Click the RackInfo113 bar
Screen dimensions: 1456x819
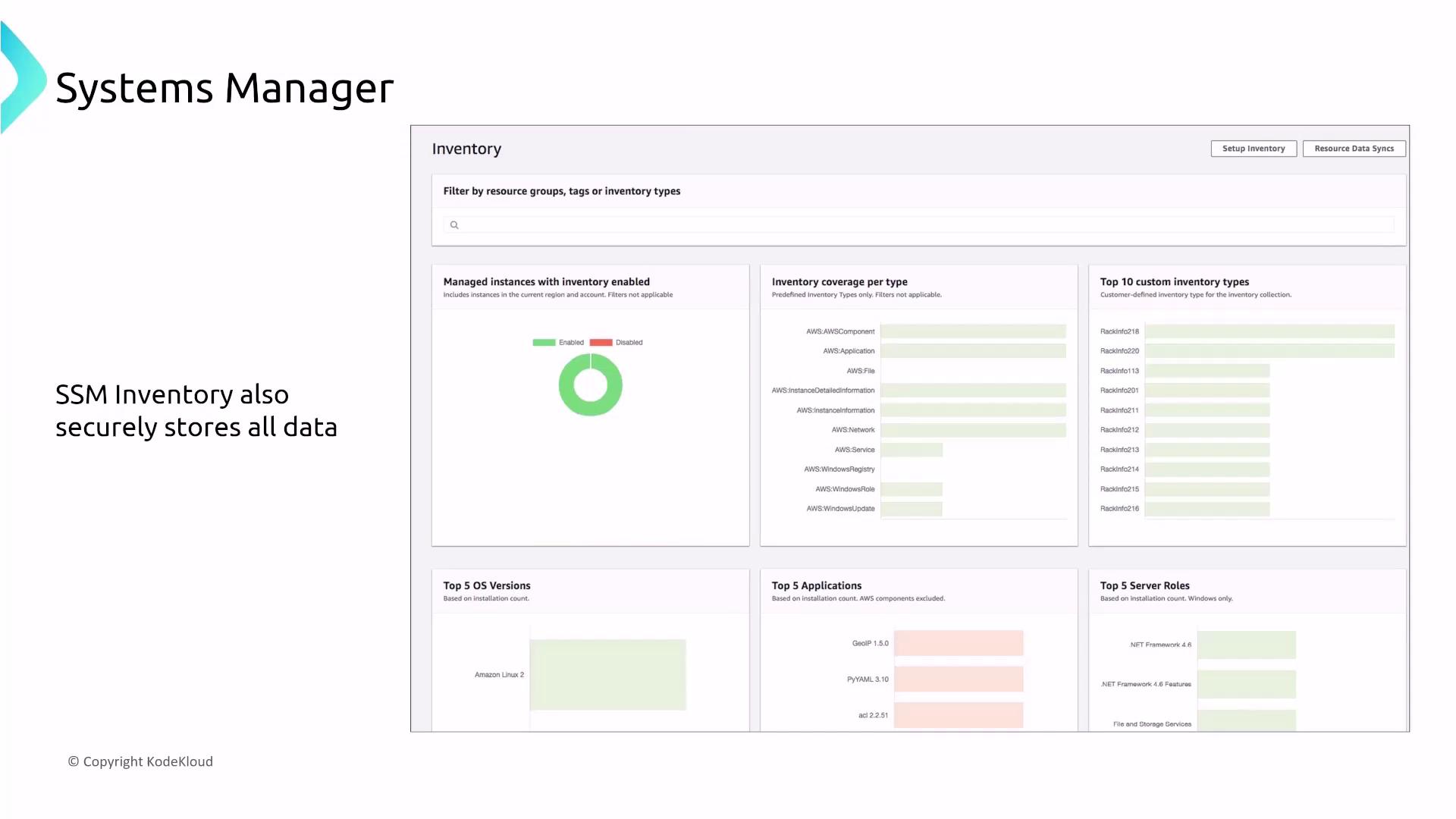coord(1207,371)
